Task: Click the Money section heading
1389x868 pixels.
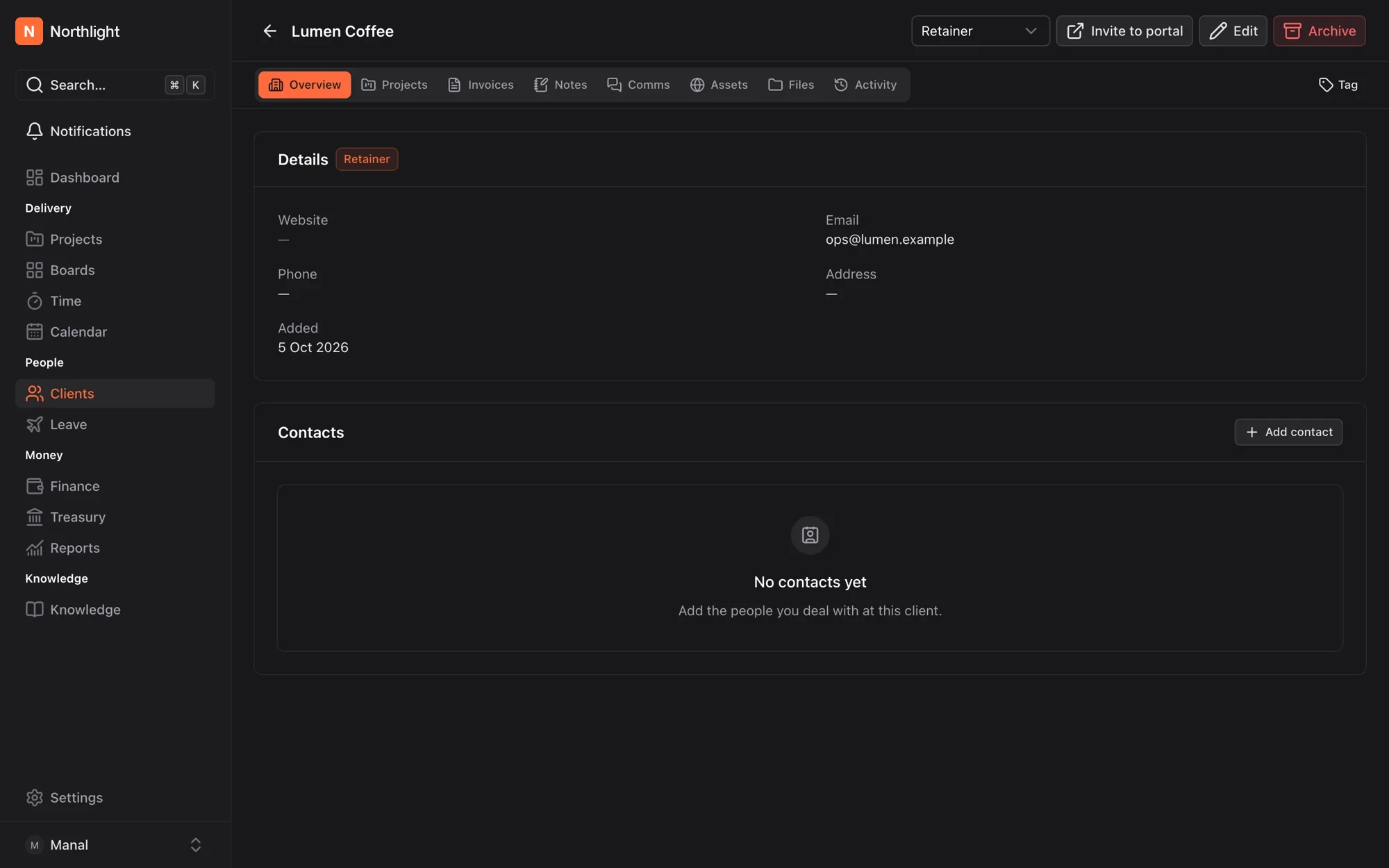Action: [44, 456]
